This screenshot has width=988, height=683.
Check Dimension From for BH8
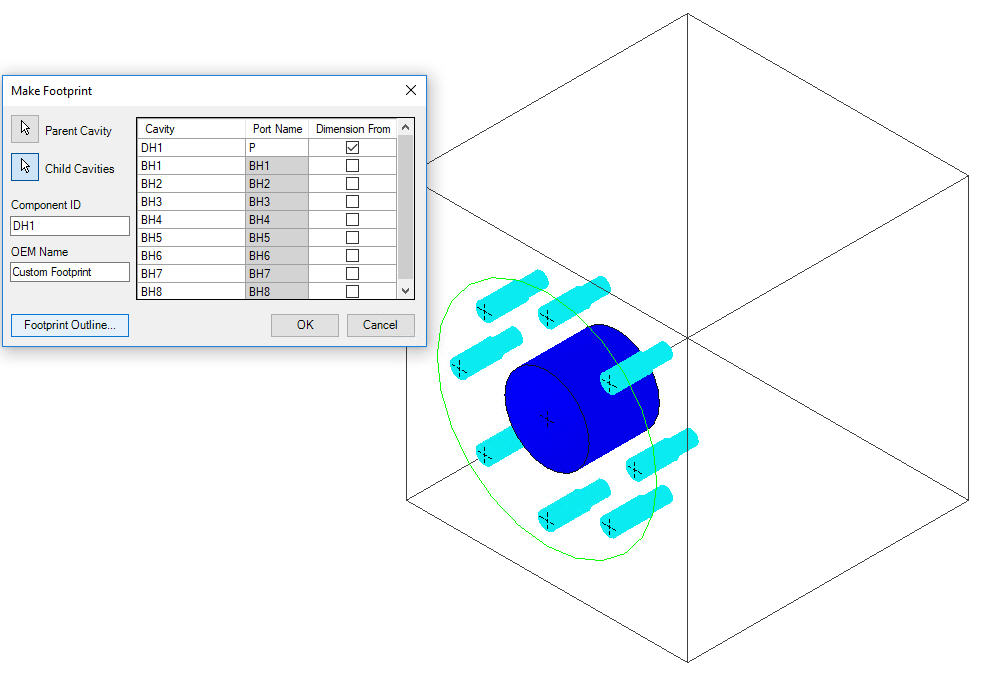click(x=352, y=291)
